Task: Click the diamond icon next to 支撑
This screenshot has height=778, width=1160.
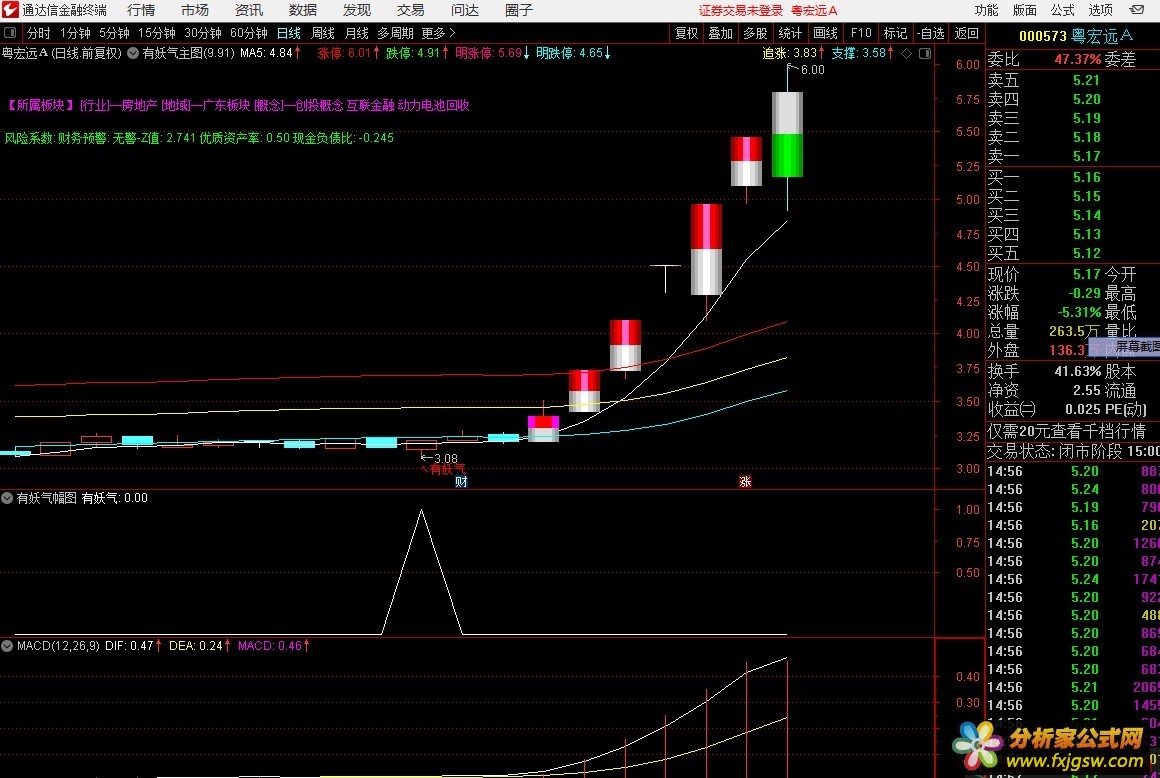Action: [907, 53]
